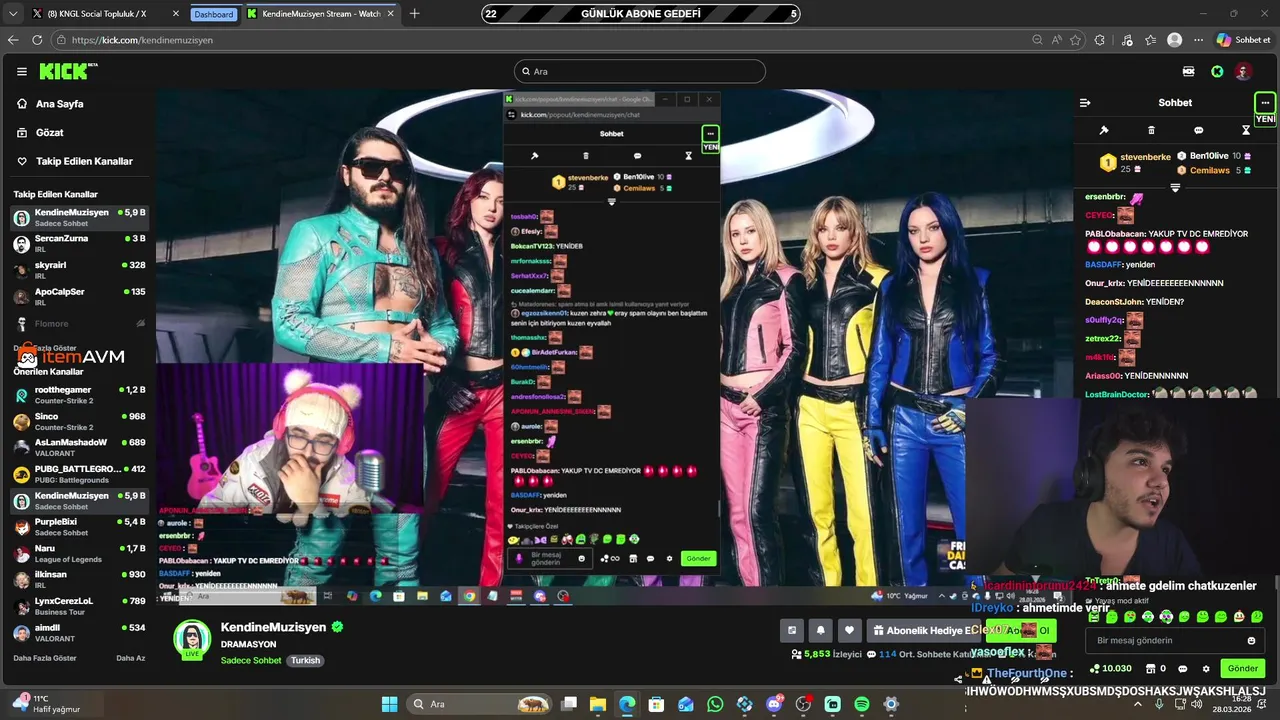Image resolution: width=1280 pixels, height=720 pixels.
Task: Click the speech bubble icon in chat toolbar
Action: 1198,130
